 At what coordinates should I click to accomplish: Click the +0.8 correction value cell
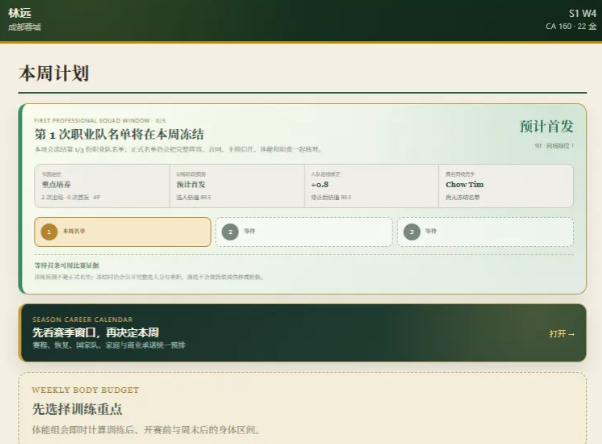click(371, 186)
